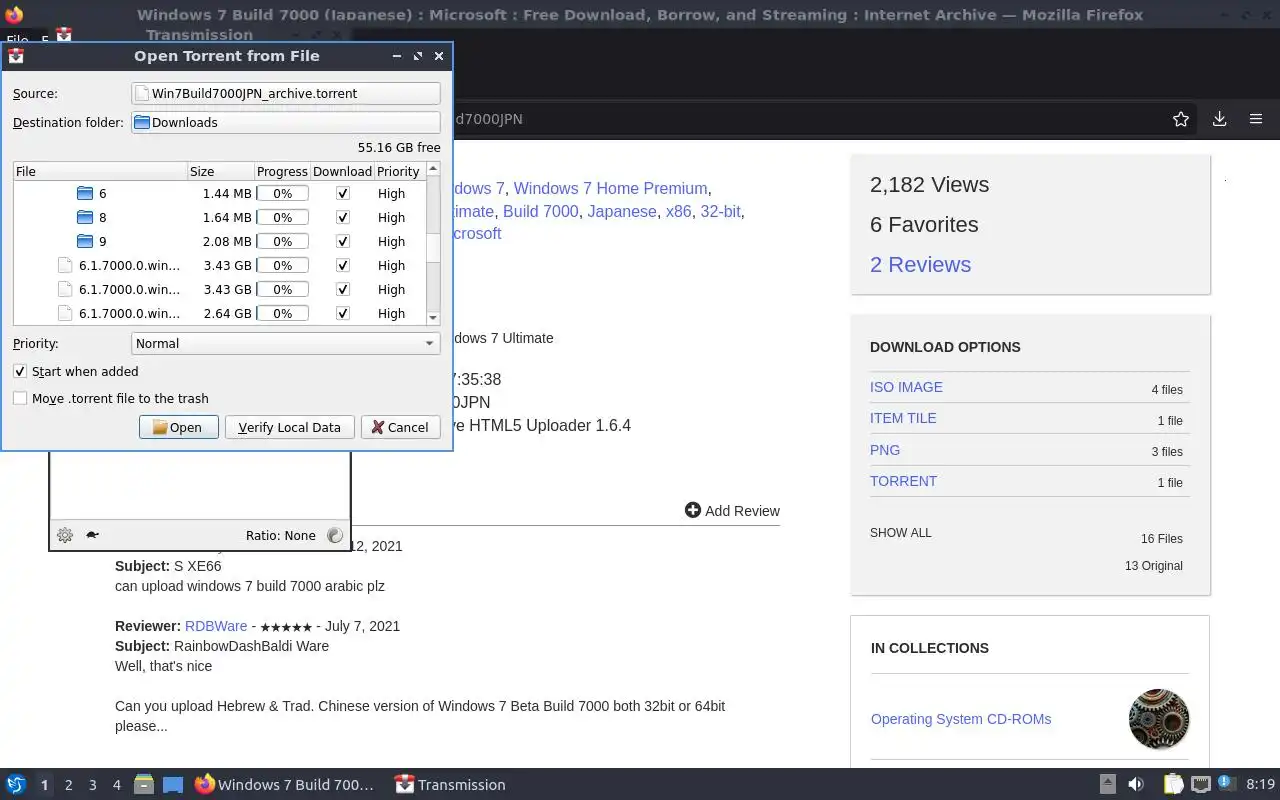
Task: Toggle the turtle alternative speed limits icon
Action: (92, 535)
